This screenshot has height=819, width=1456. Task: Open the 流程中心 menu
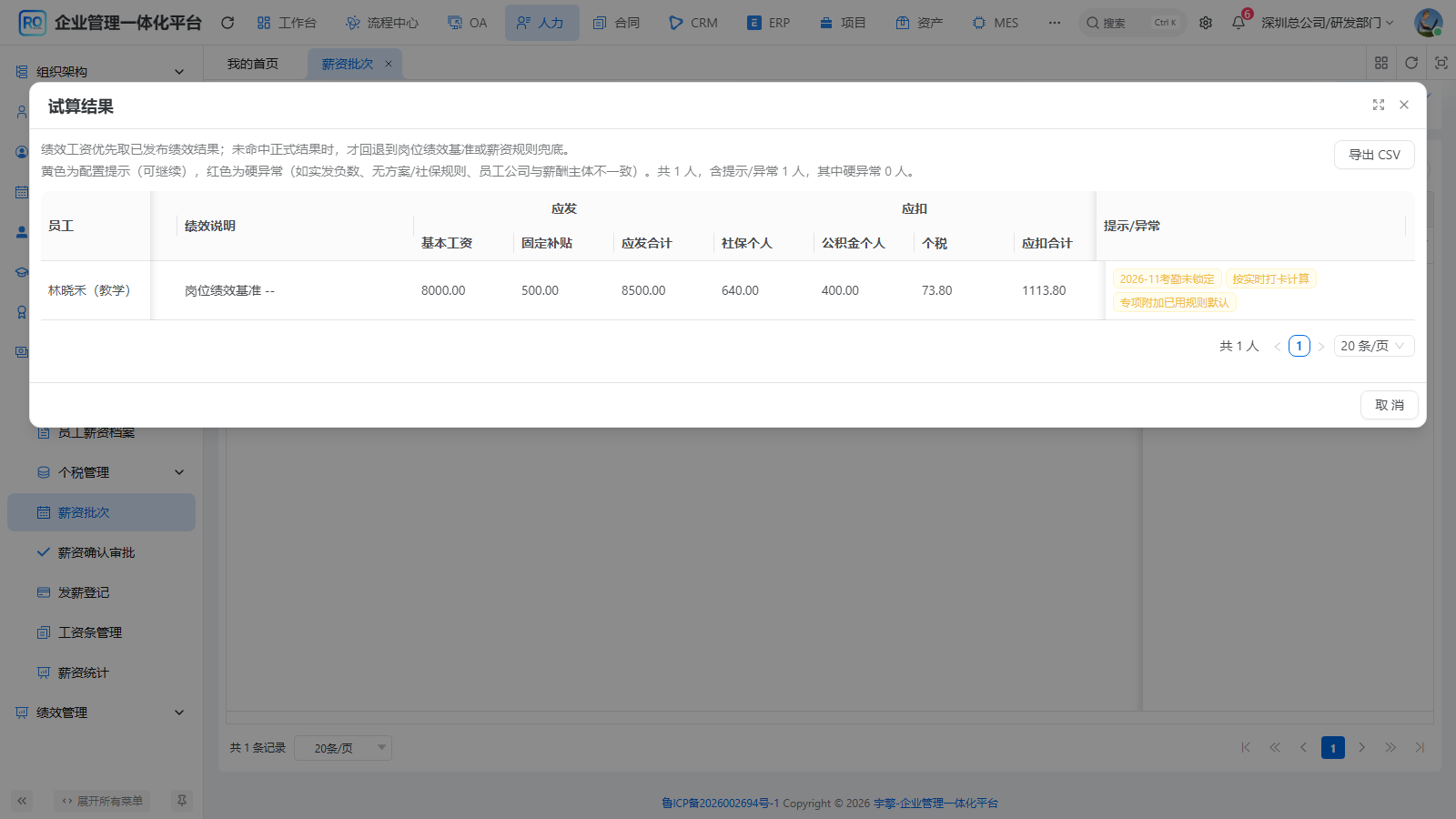click(x=382, y=23)
